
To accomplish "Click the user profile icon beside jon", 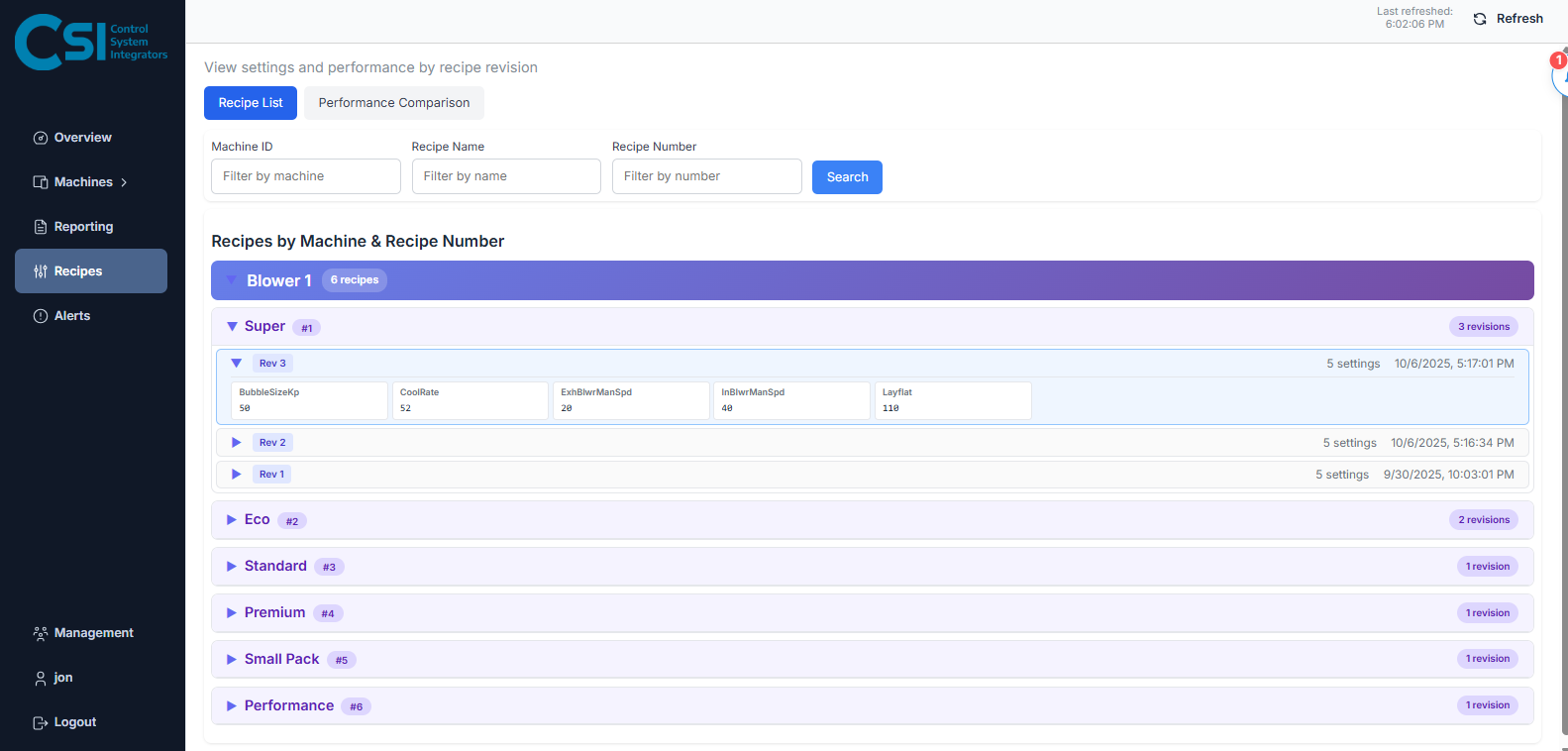I will (x=41, y=678).
